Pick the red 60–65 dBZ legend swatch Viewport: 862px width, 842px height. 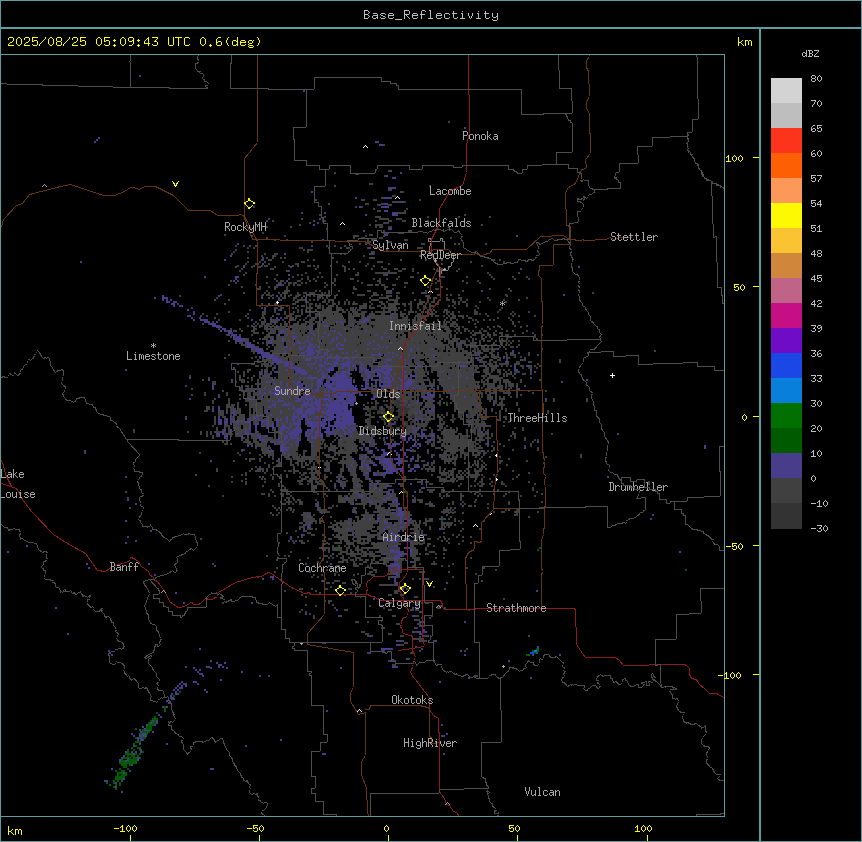(786, 140)
